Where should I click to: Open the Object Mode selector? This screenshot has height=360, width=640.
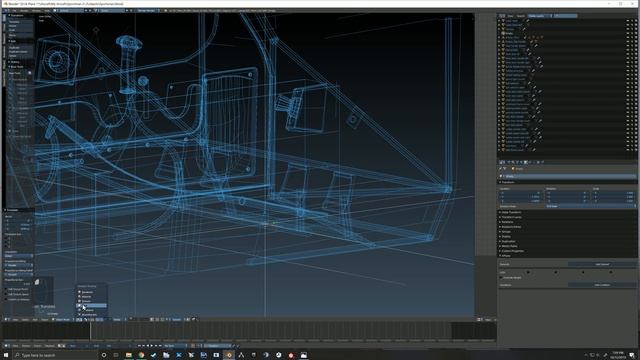coord(62,320)
